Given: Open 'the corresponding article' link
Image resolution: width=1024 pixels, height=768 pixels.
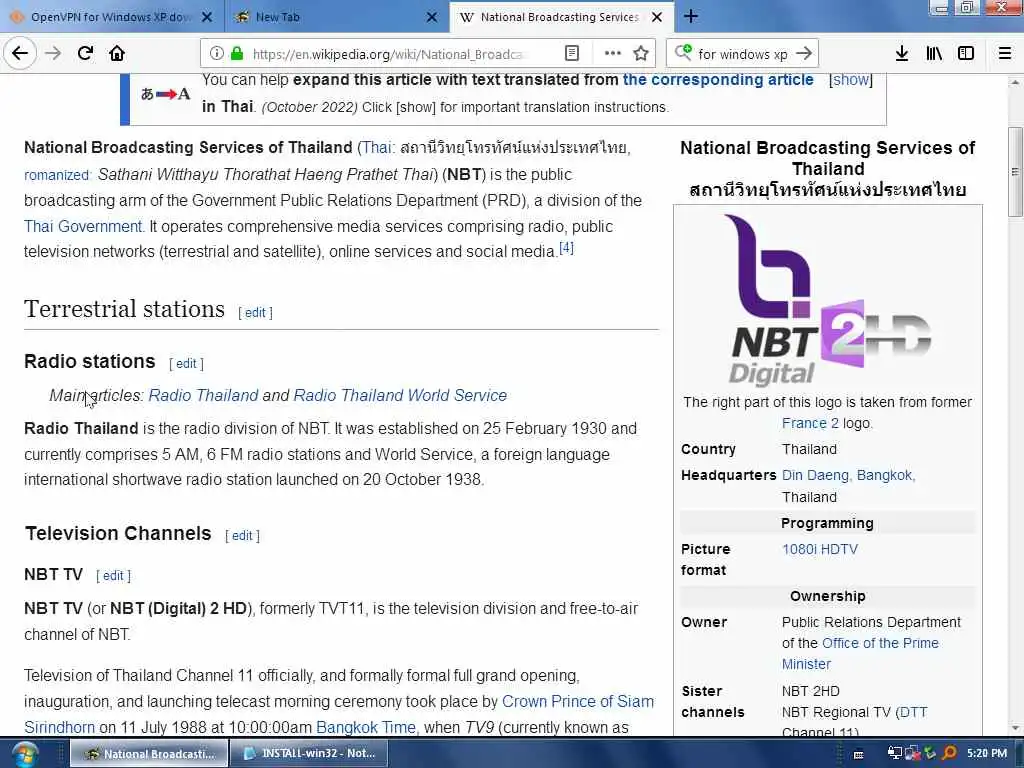Looking at the screenshot, I should [x=718, y=80].
